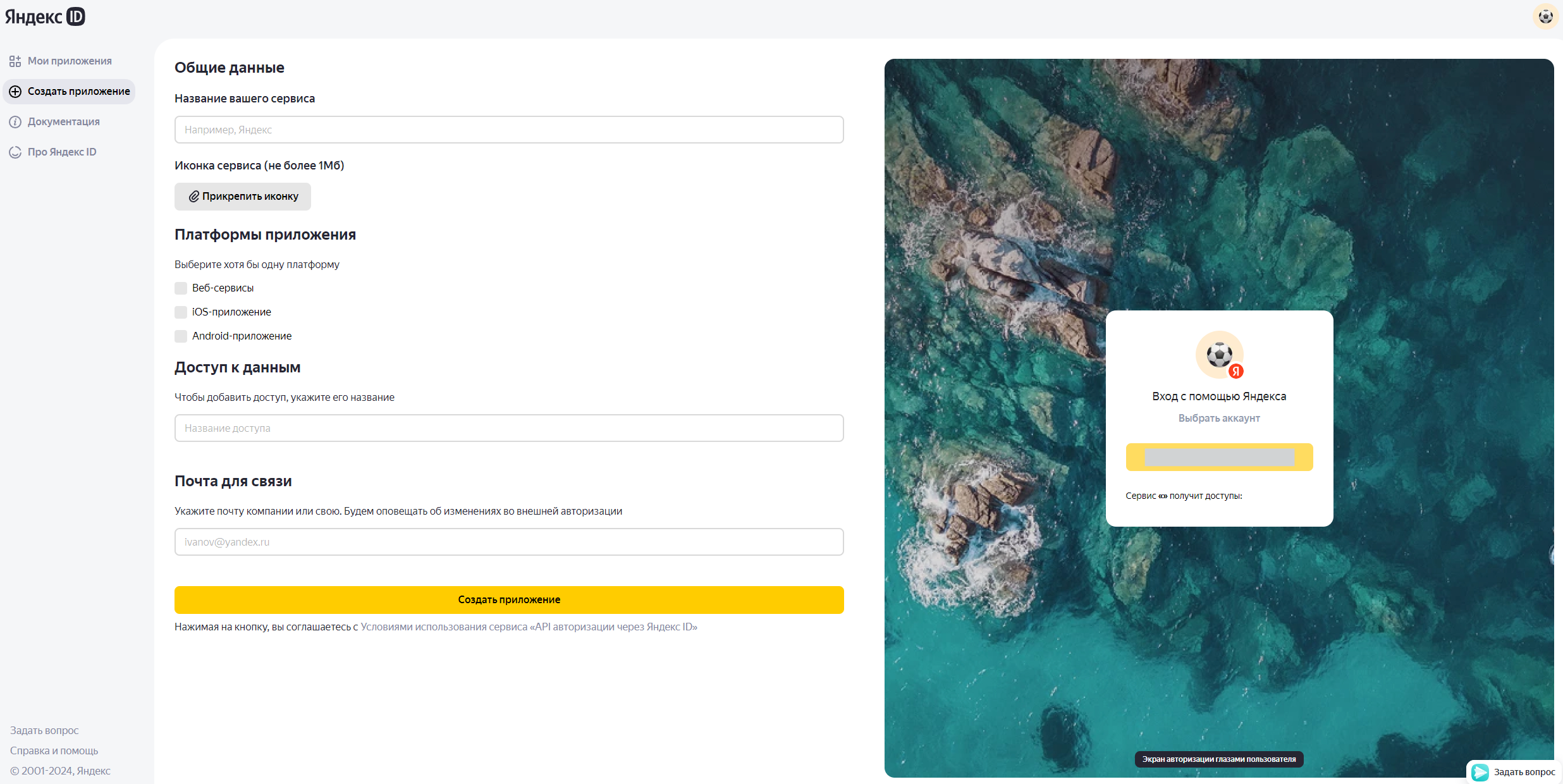Enable the Android-приложение checkbox
The height and width of the screenshot is (784, 1563).
pyautogui.click(x=181, y=336)
